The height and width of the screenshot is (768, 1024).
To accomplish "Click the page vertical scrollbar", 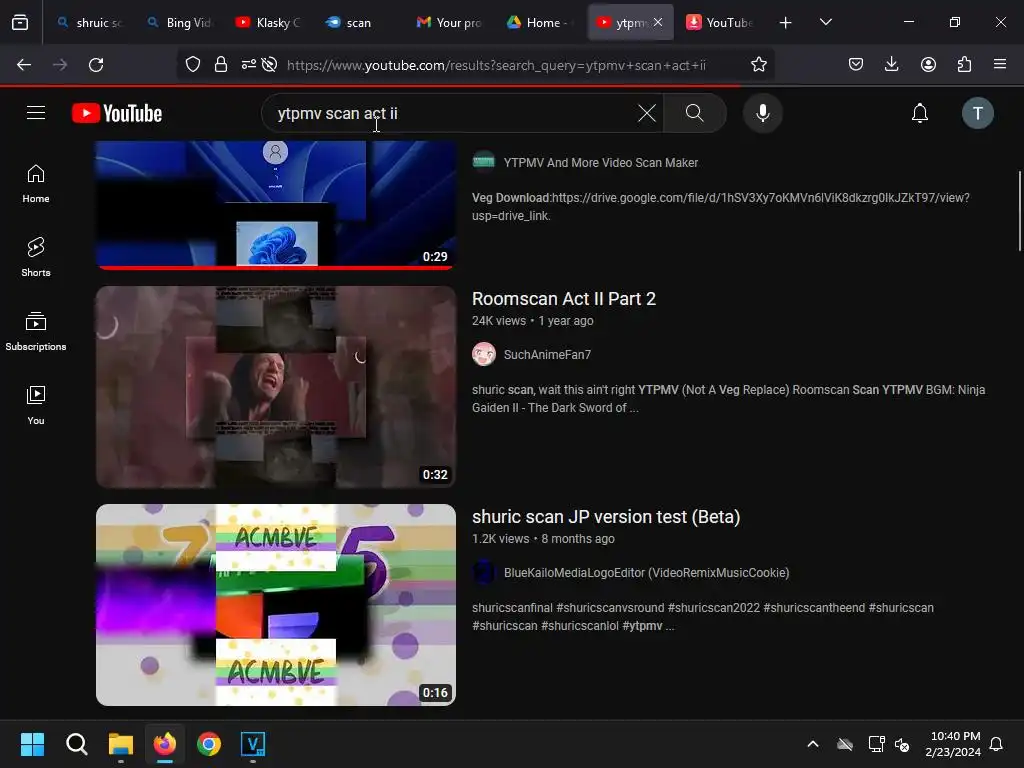I will click(x=1019, y=210).
